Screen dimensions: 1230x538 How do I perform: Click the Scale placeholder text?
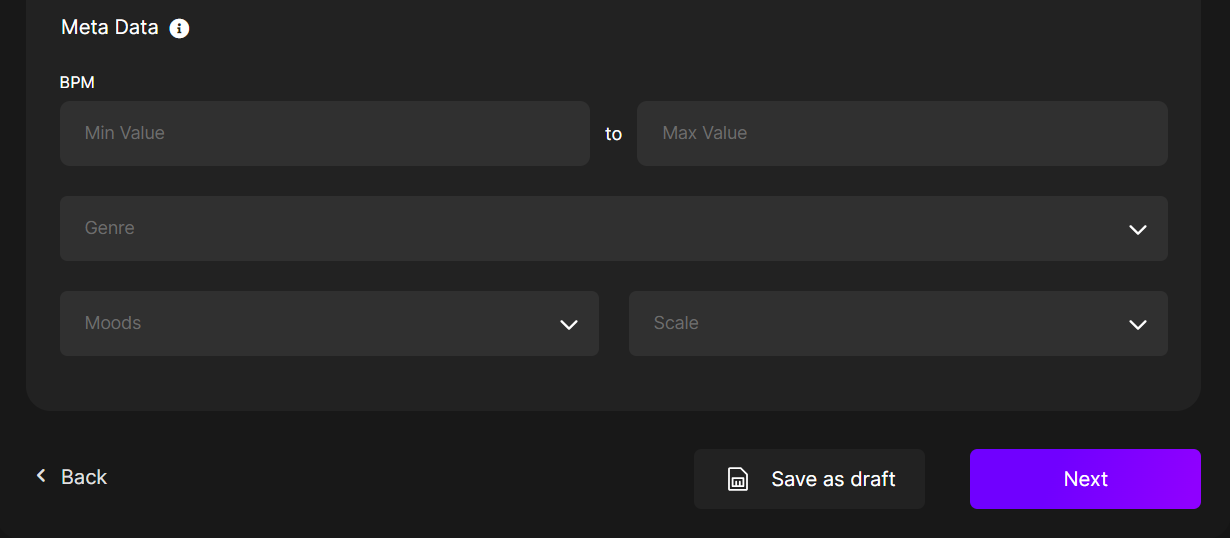[x=676, y=323]
